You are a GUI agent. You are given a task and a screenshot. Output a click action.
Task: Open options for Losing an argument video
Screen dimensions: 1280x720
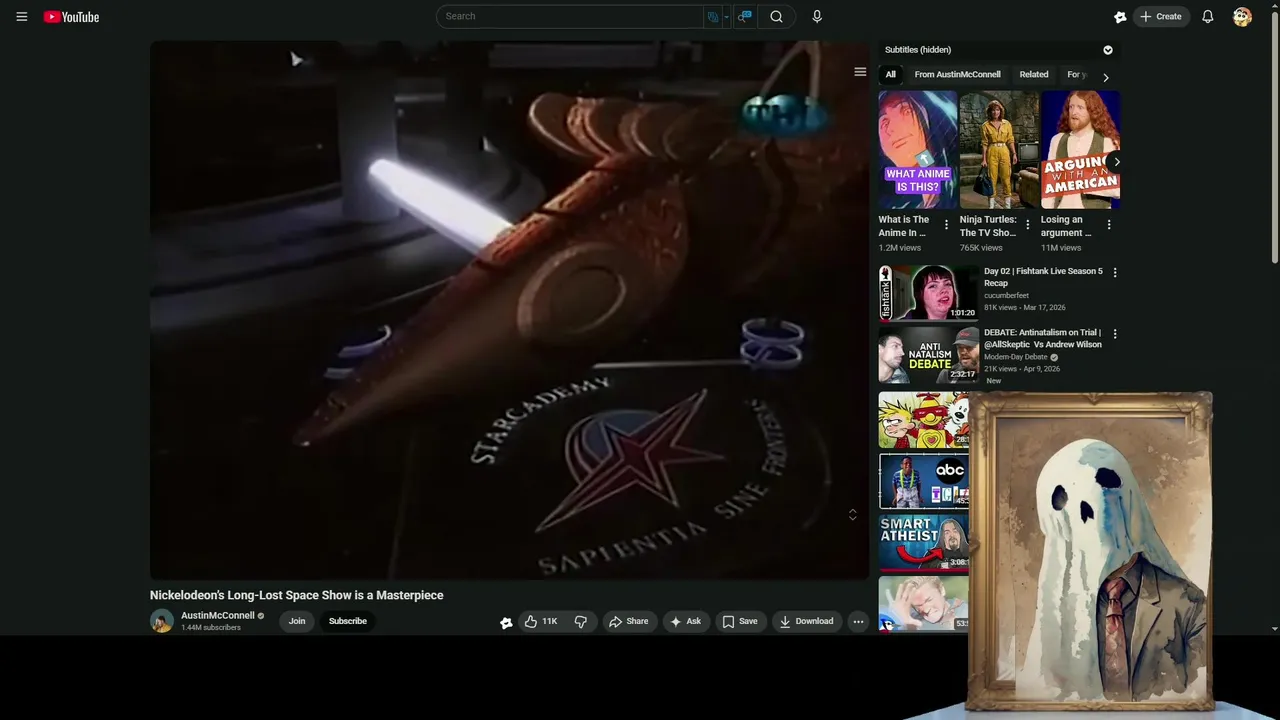(1108, 225)
